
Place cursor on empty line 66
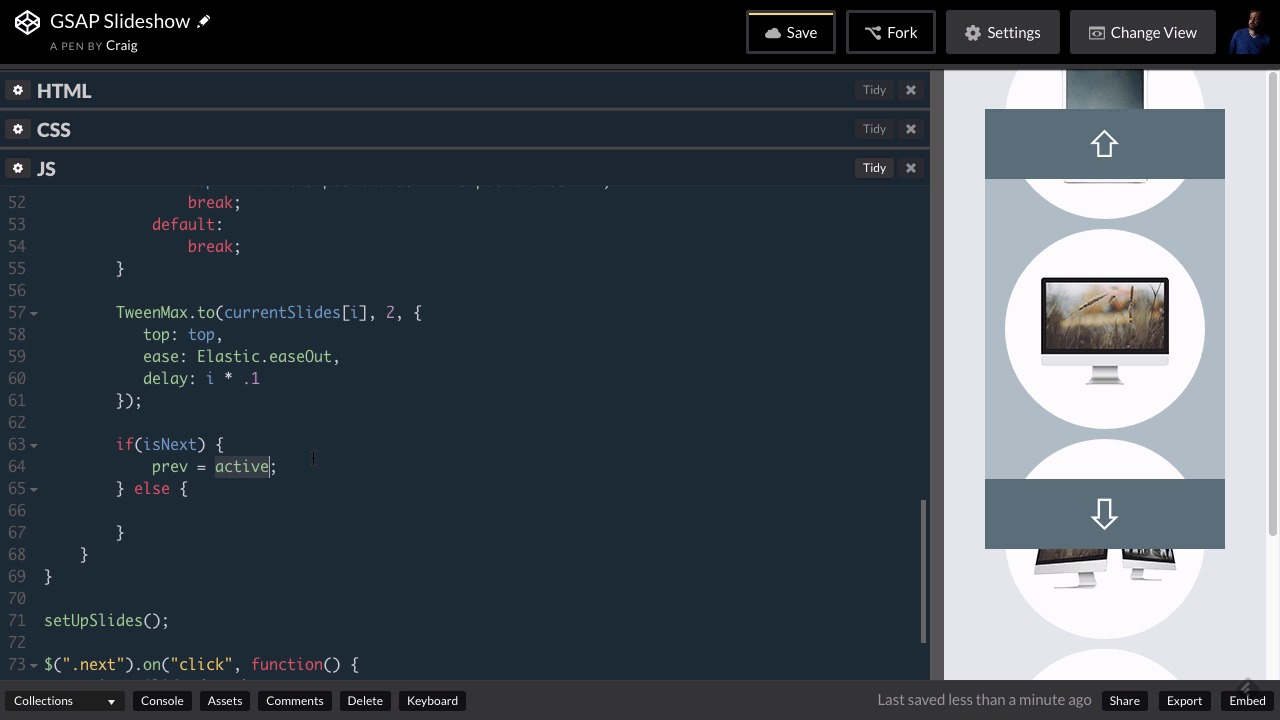coord(480,511)
